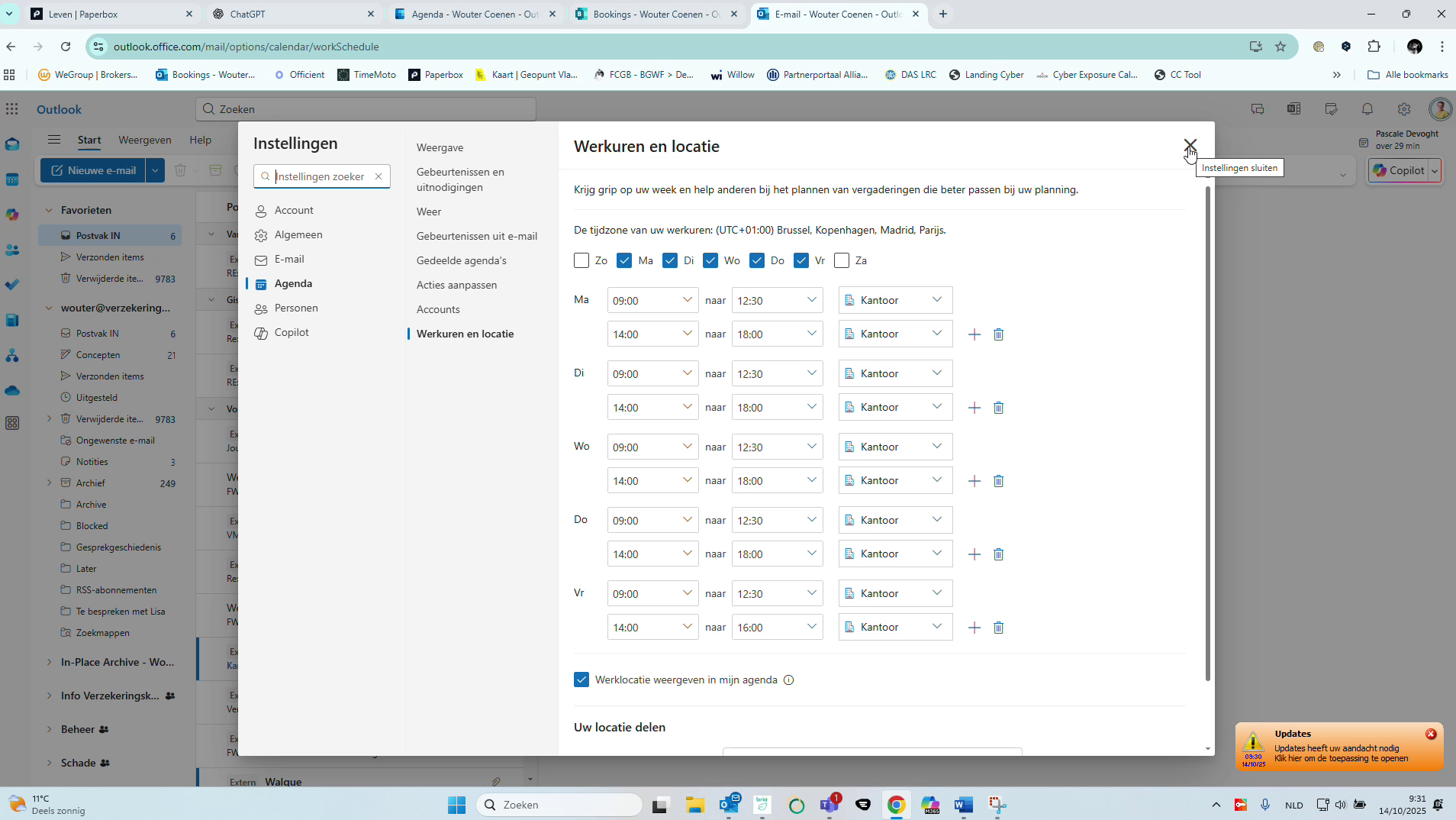Viewport: 1456px width, 820px height.
Task: Open the Paperbox bookmark link
Action: (x=436, y=74)
